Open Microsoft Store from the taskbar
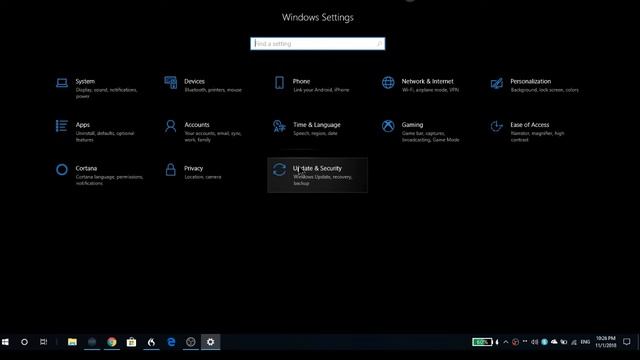Viewport: 640px width, 360px height. tap(131, 342)
